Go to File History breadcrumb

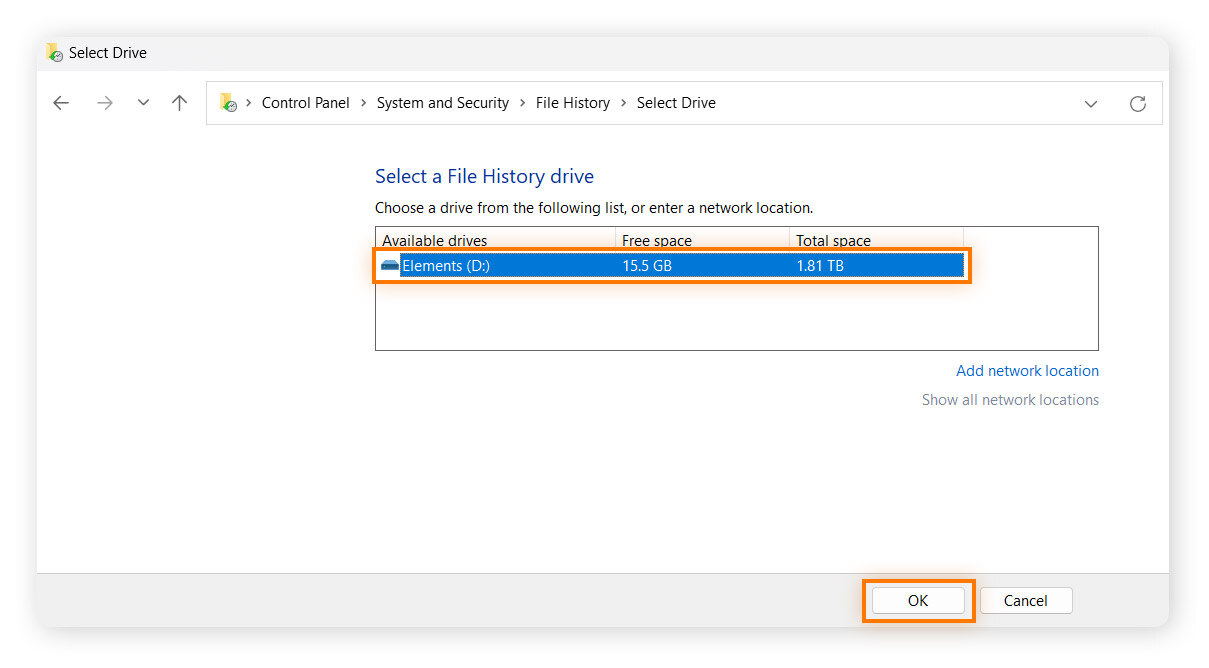[572, 103]
